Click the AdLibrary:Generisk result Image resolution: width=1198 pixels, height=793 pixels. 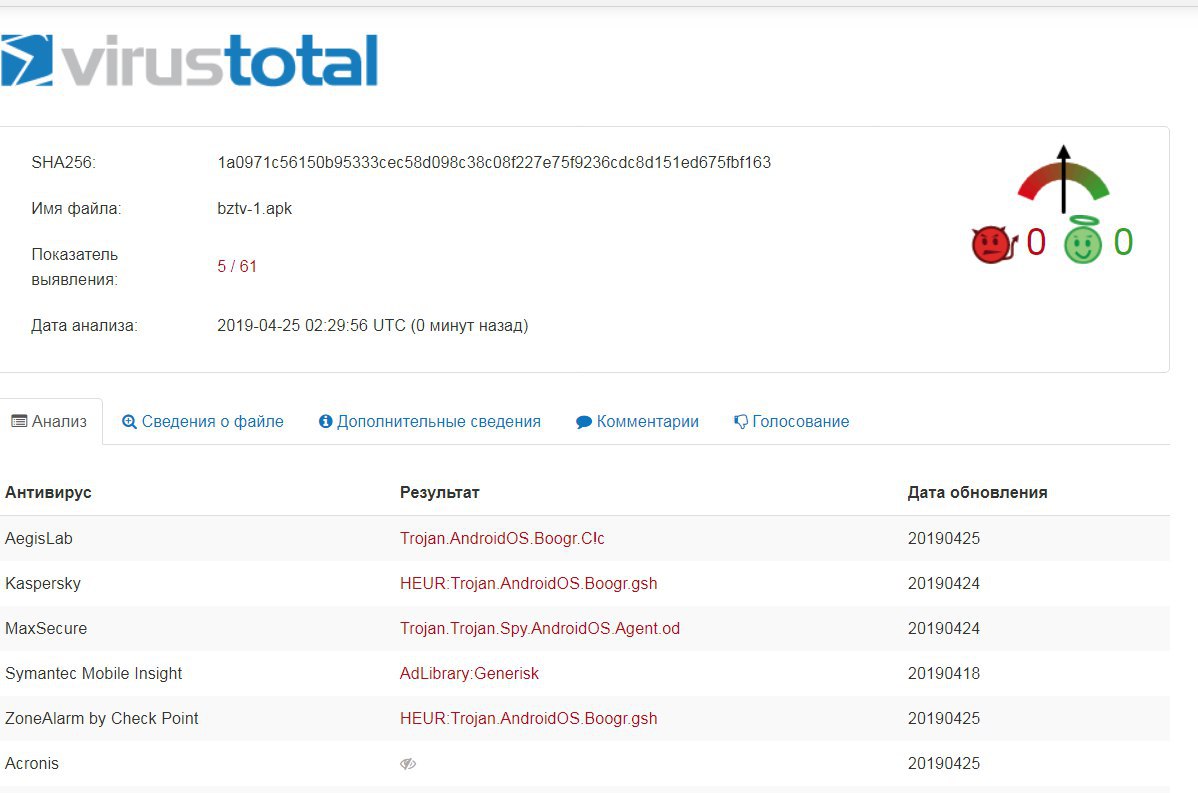point(469,673)
